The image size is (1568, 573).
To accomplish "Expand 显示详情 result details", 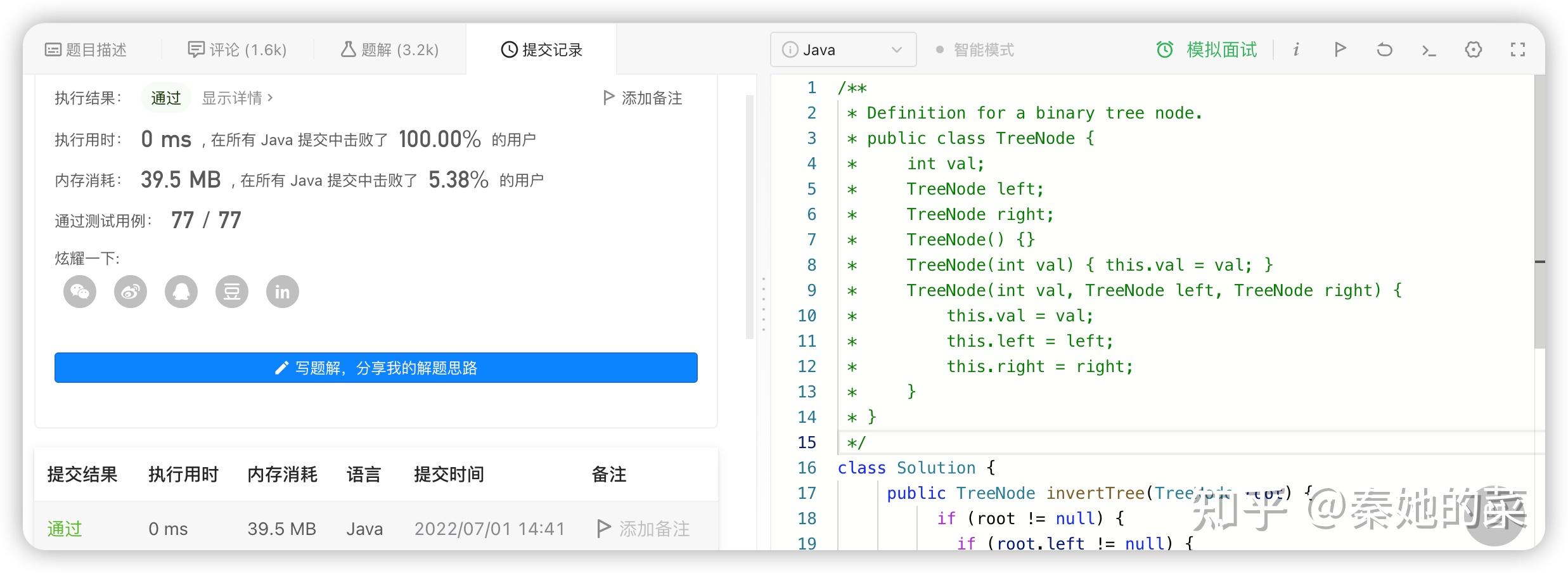I will click(237, 98).
